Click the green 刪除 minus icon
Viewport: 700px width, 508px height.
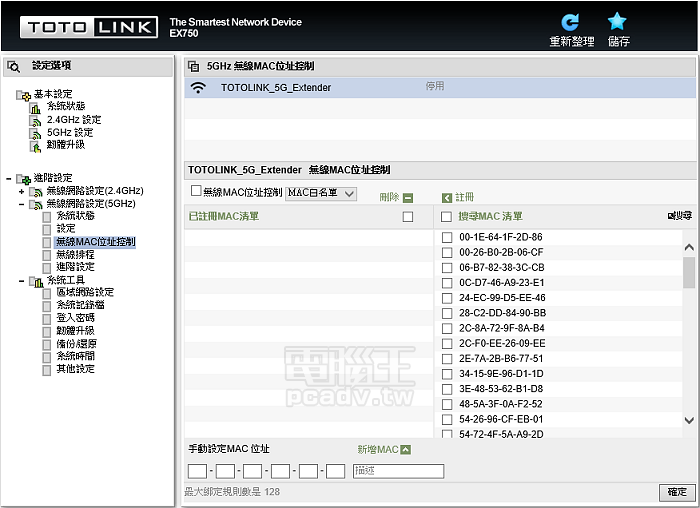tap(408, 198)
